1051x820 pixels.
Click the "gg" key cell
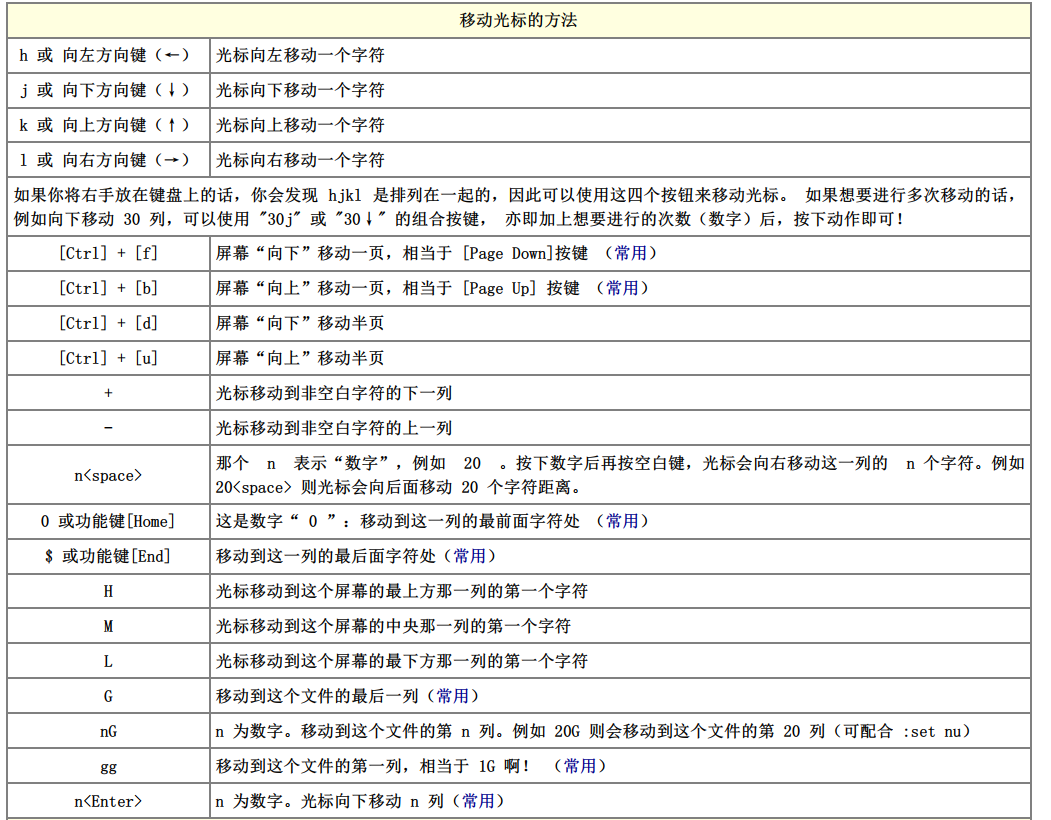[108, 766]
